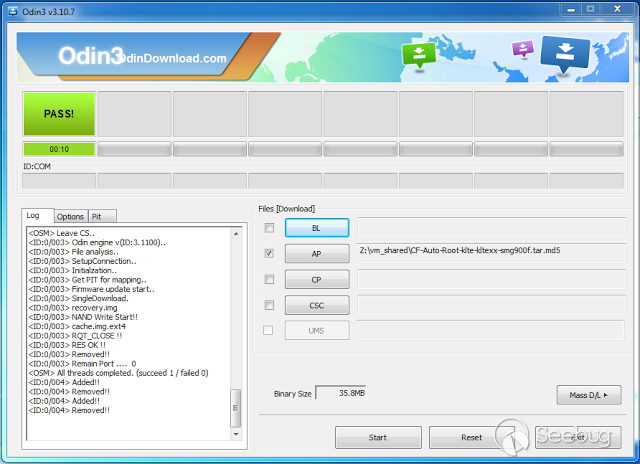
Task: Uncheck the AP file checkbox
Action: (269, 253)
